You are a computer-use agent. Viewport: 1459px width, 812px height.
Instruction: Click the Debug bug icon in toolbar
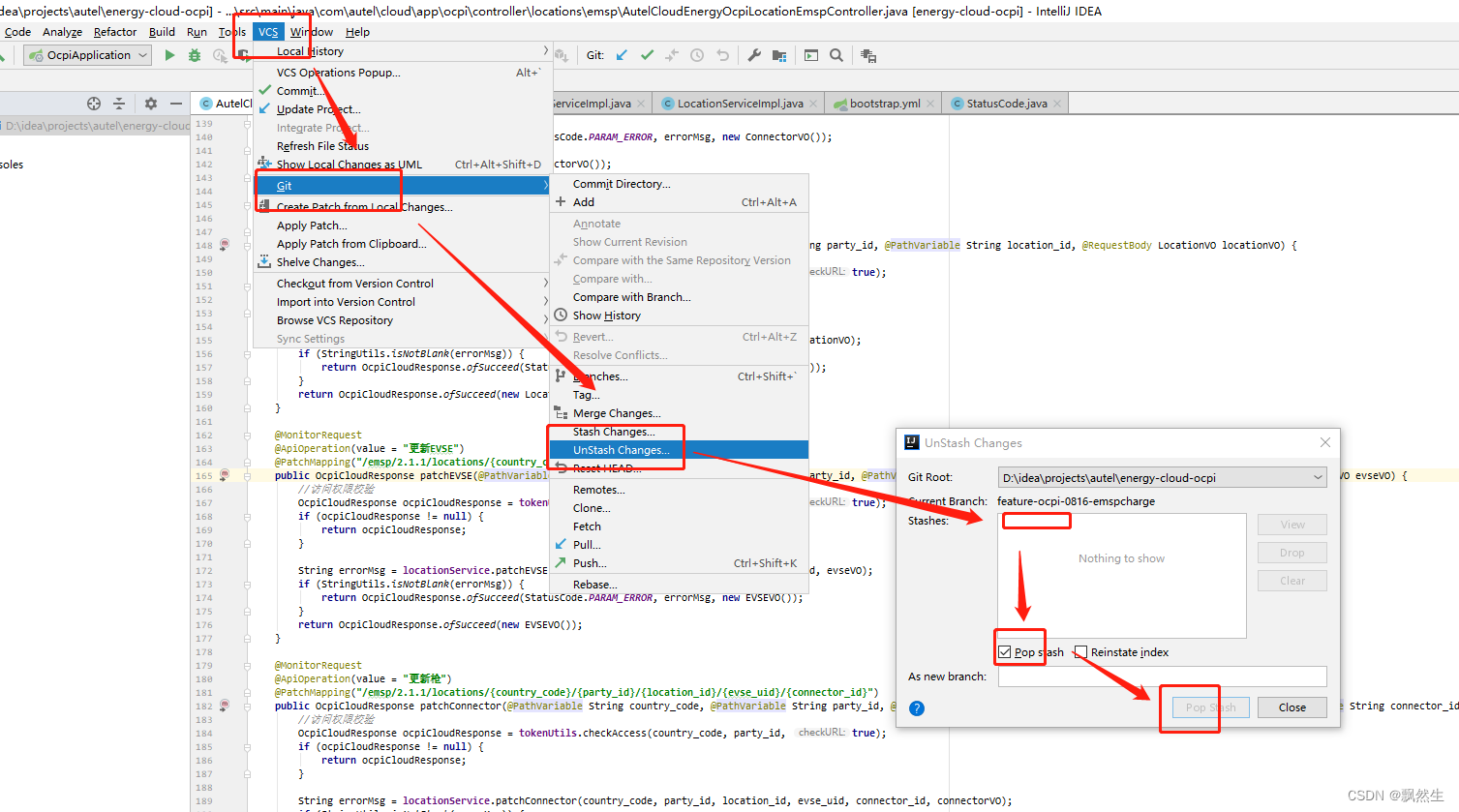tap(195, 55)
